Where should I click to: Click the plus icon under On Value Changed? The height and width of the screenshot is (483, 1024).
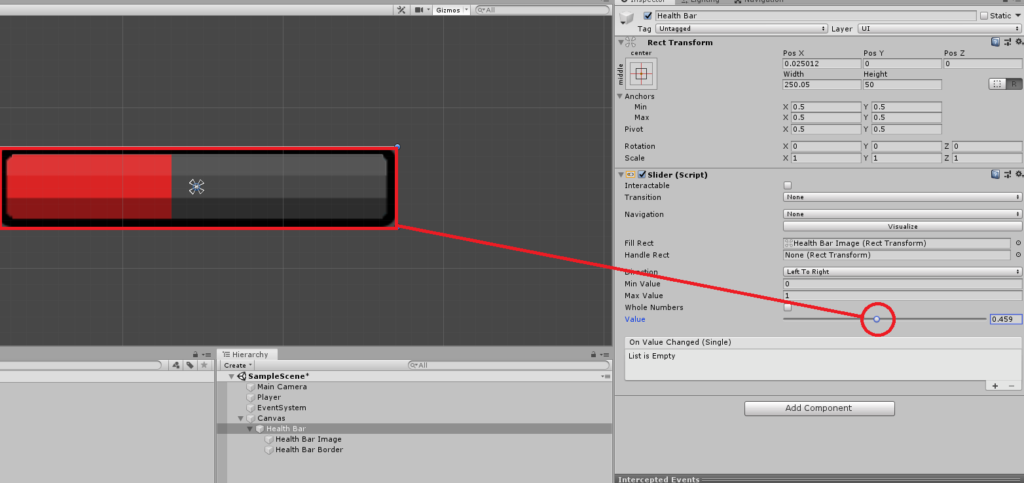(x=995, y=385)
